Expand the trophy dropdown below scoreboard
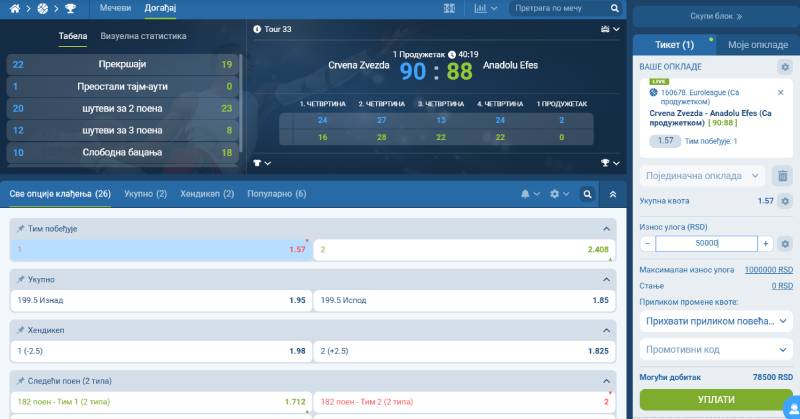800x419 pixels. 610,163
